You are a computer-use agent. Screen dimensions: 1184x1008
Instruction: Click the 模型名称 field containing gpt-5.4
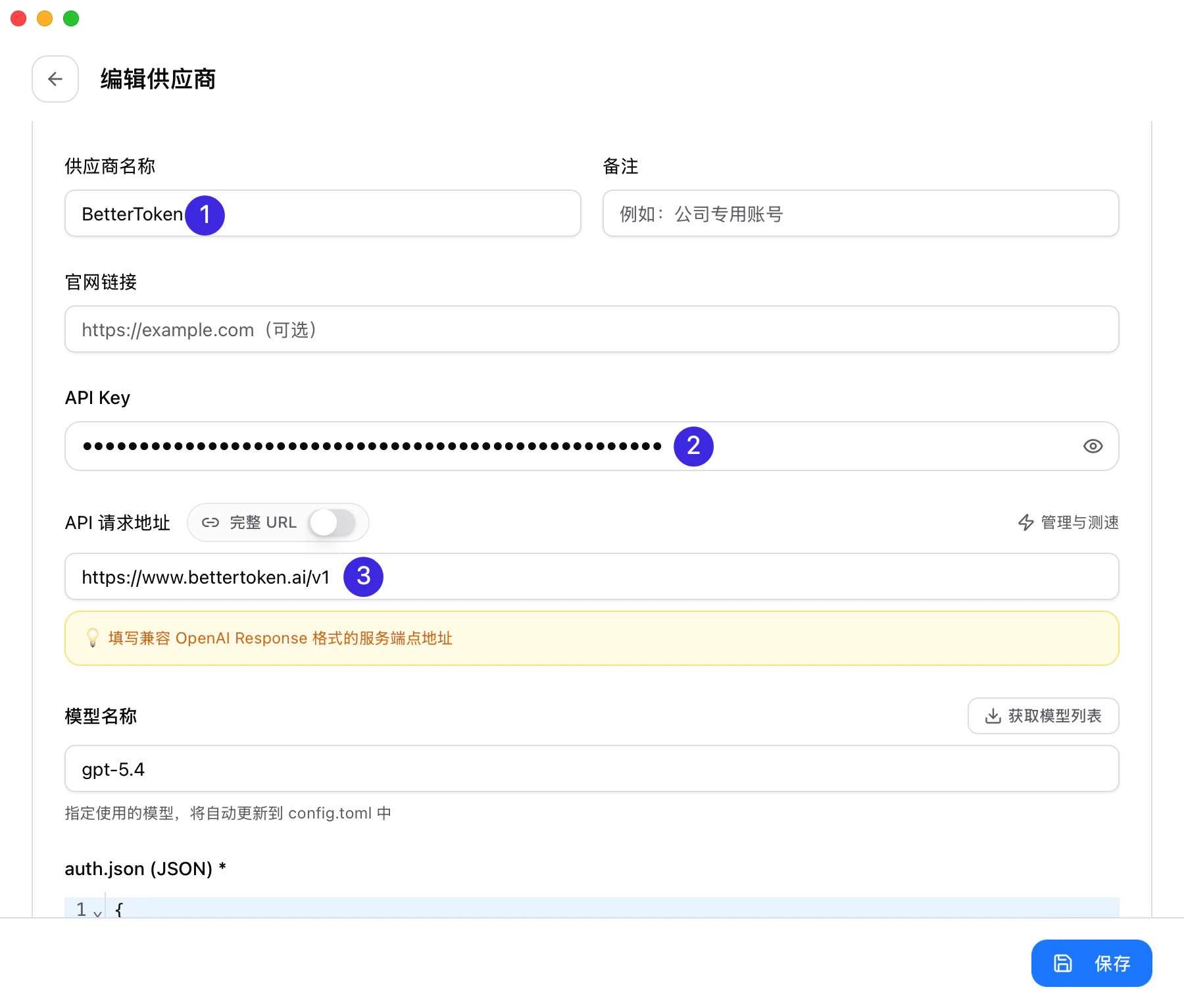[592, 769]
